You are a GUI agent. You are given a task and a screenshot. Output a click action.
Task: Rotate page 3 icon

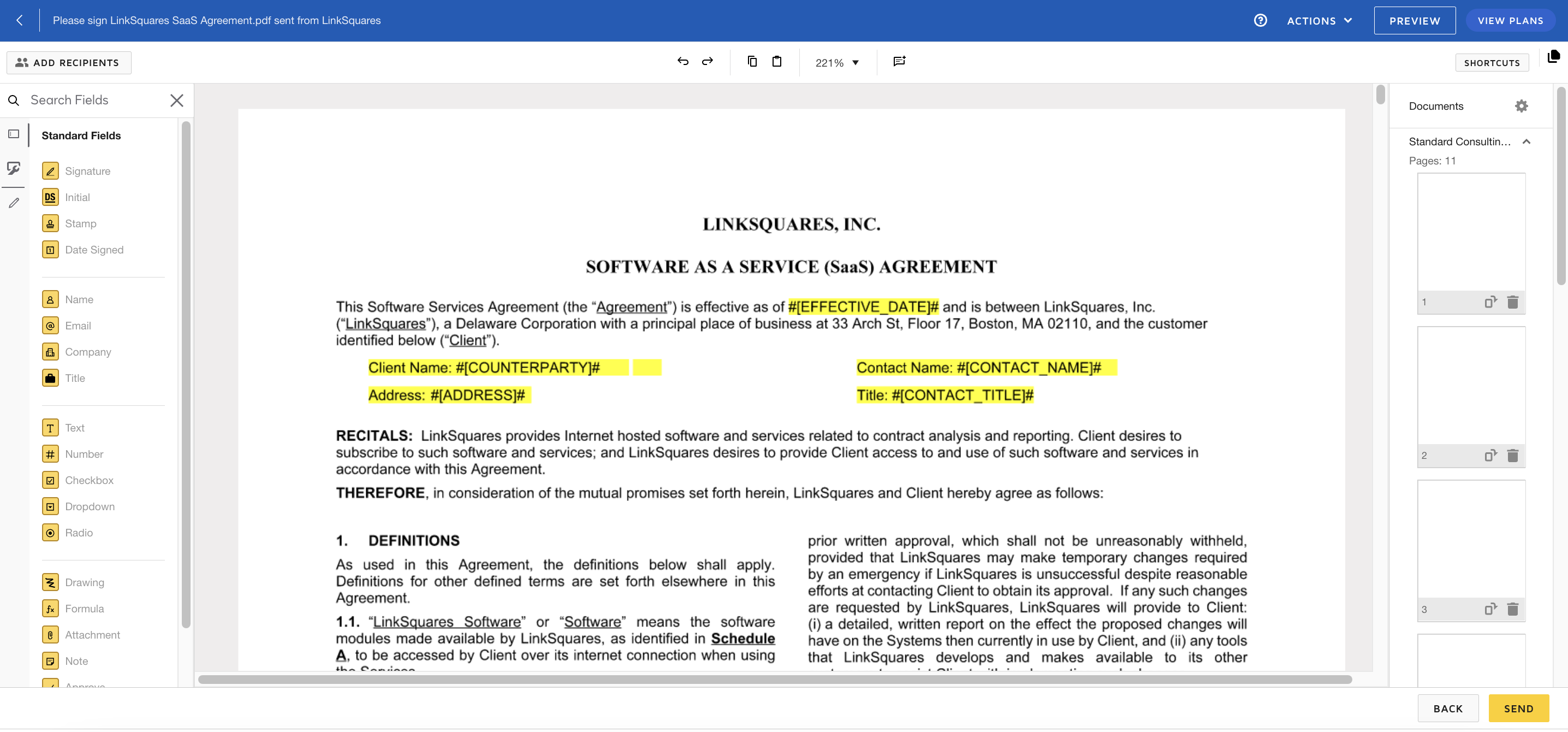(1490, 609)
